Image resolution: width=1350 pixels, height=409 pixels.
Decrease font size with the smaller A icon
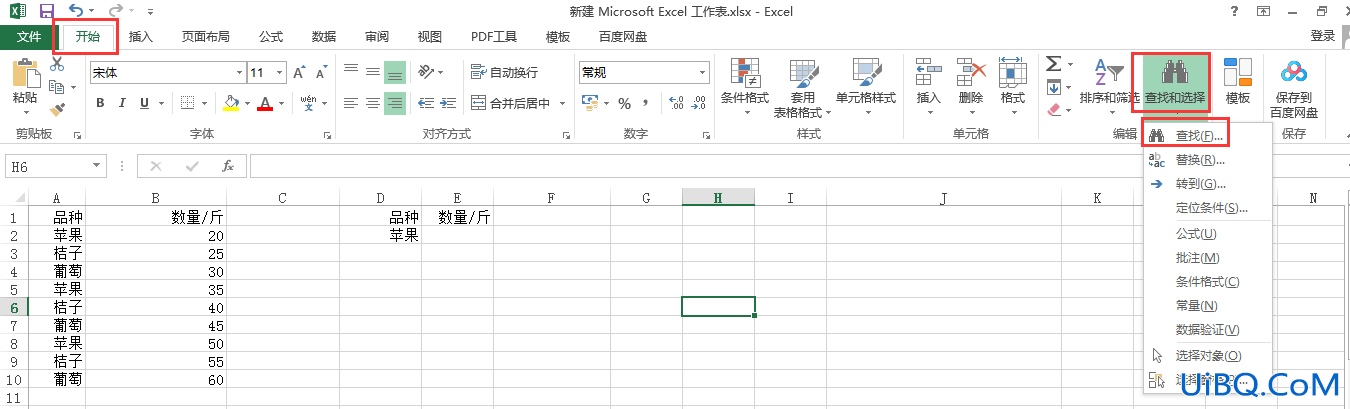pyautogui.click(x=321, y=73)
